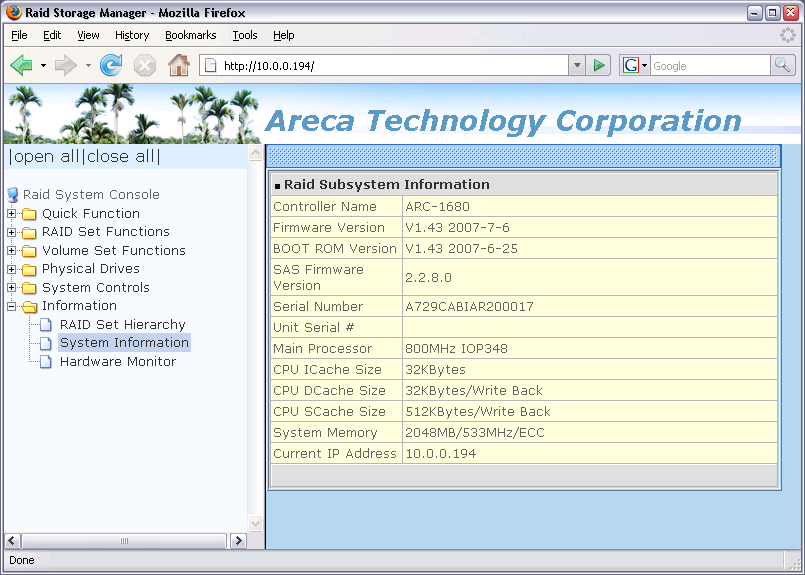
Task: Click the search magnifier icon
Action: pos(782,65)
